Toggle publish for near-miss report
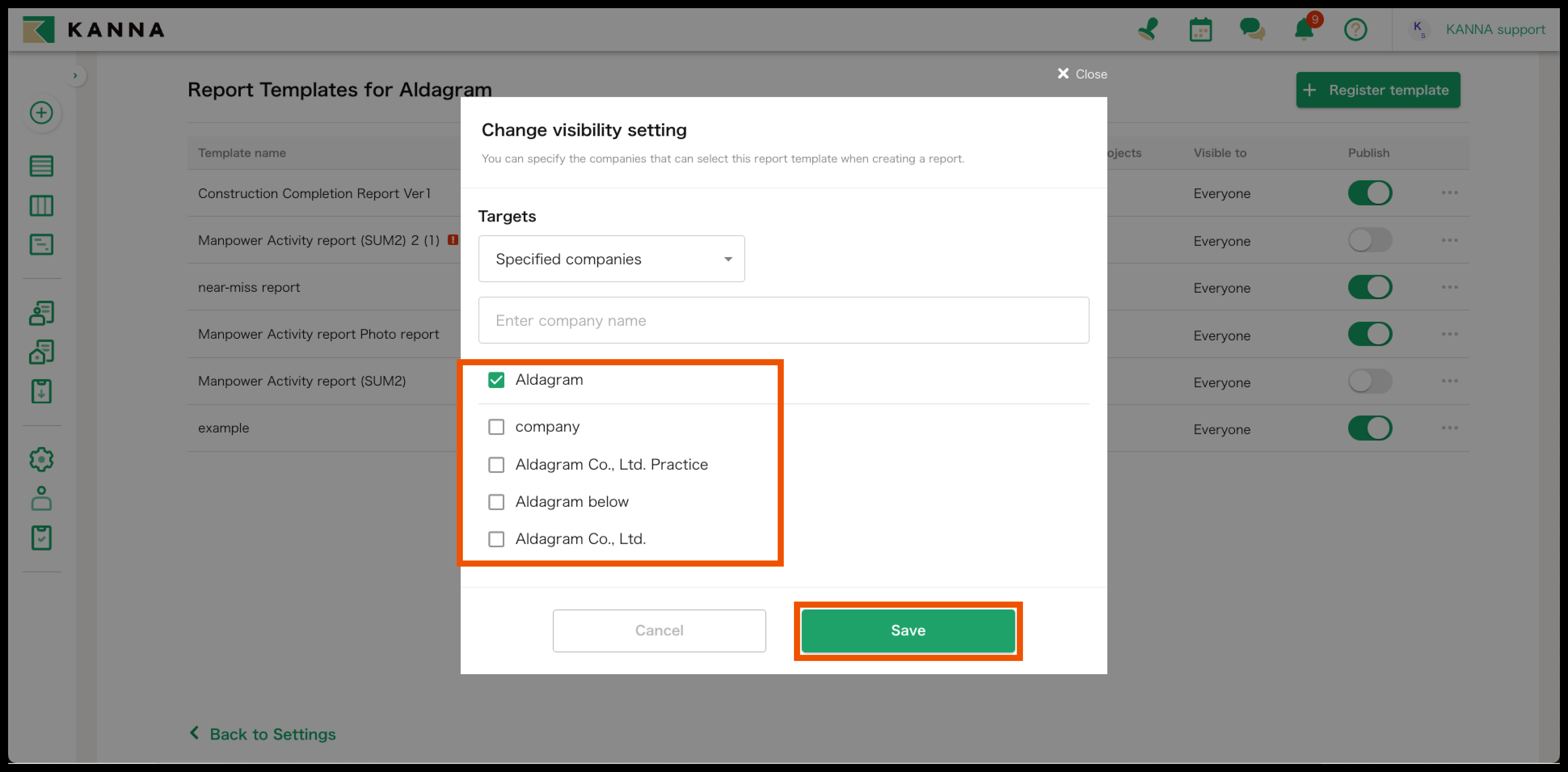Viewport: 1568px width, 772px height. 1370,287
